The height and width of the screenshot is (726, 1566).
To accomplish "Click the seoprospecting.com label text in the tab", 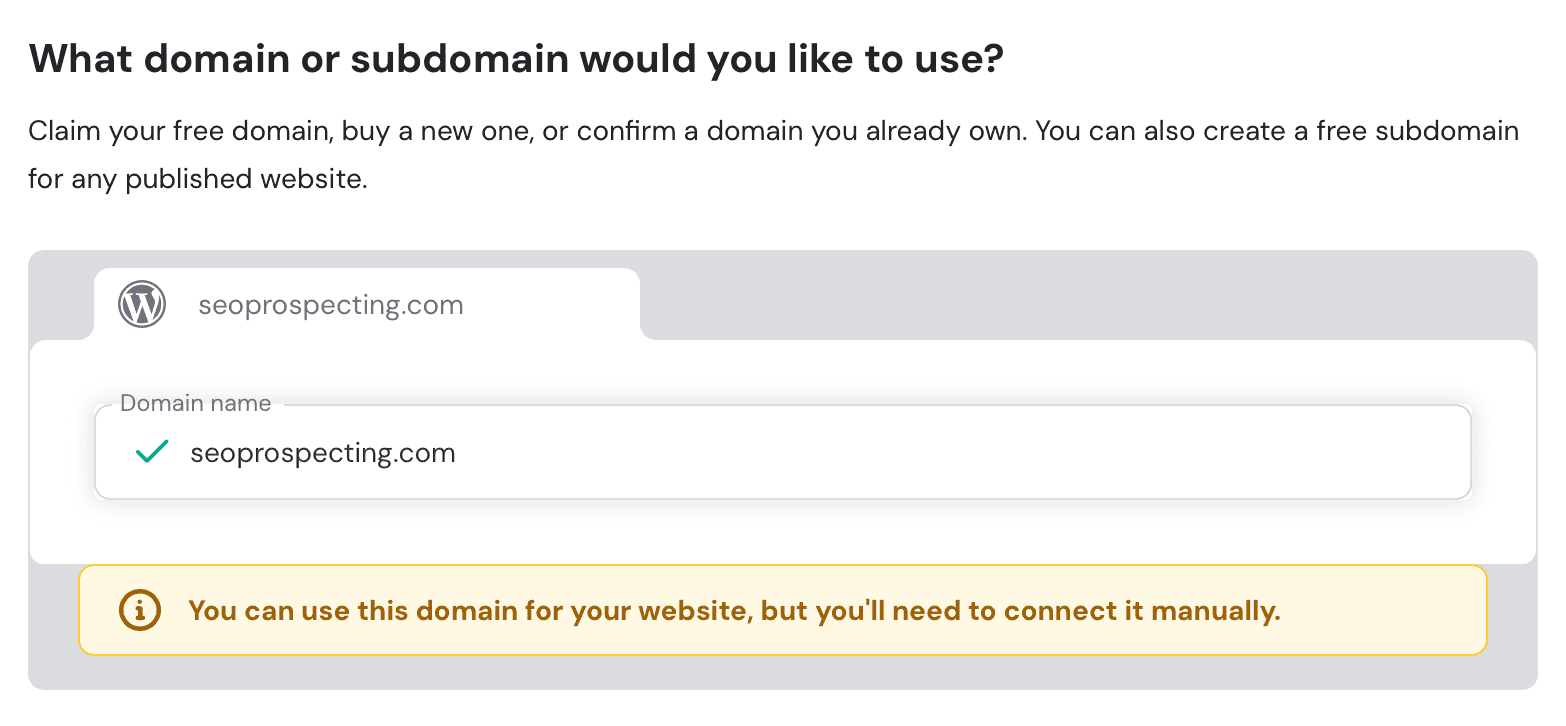I will tap(330, 305).
